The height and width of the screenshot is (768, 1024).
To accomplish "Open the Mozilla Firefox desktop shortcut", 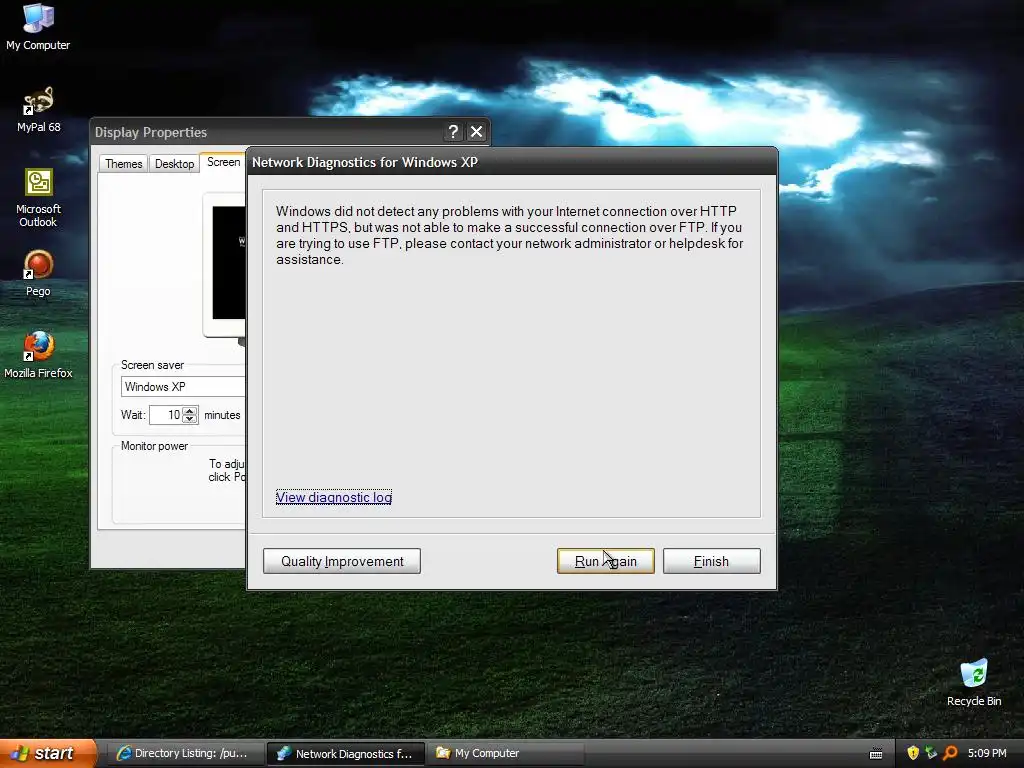I will pos(38,355).
